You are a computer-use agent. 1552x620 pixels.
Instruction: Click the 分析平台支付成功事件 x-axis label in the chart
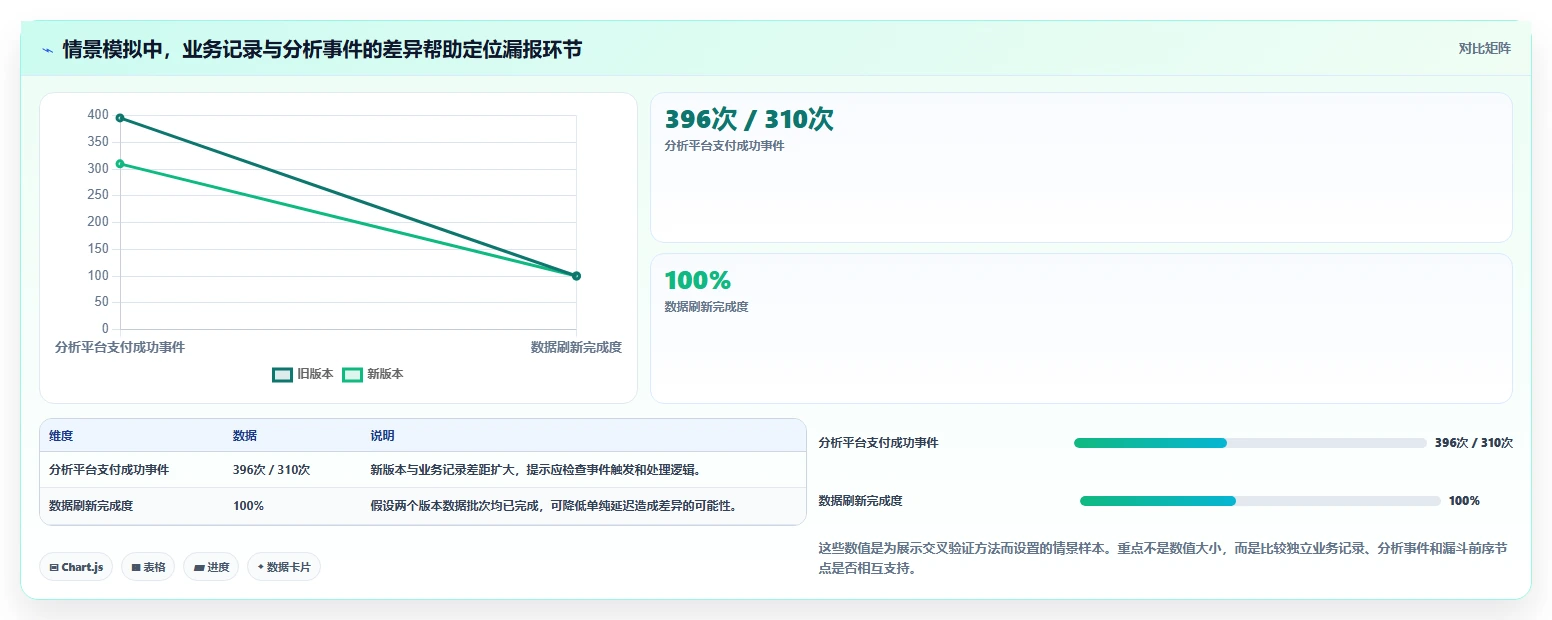pyautogui.click(x=120, y=347)
